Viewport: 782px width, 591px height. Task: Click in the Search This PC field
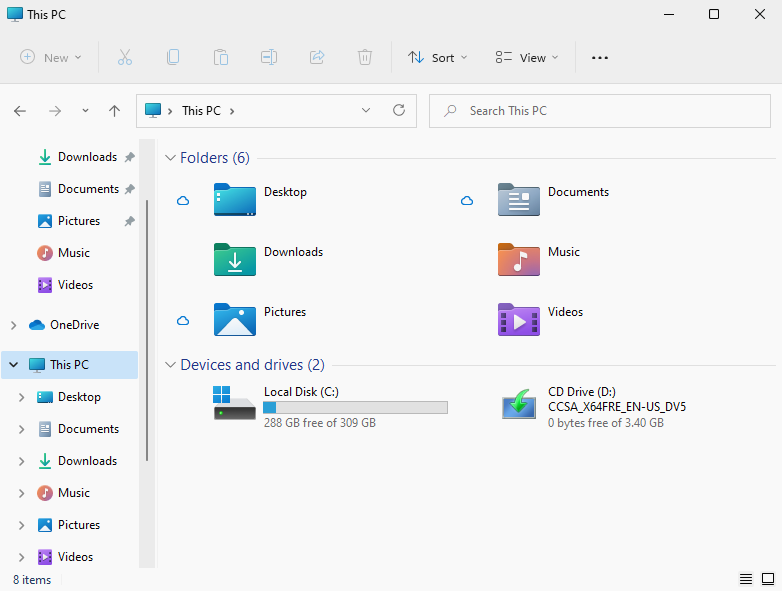pyautogui.click(x=600, y=111)
